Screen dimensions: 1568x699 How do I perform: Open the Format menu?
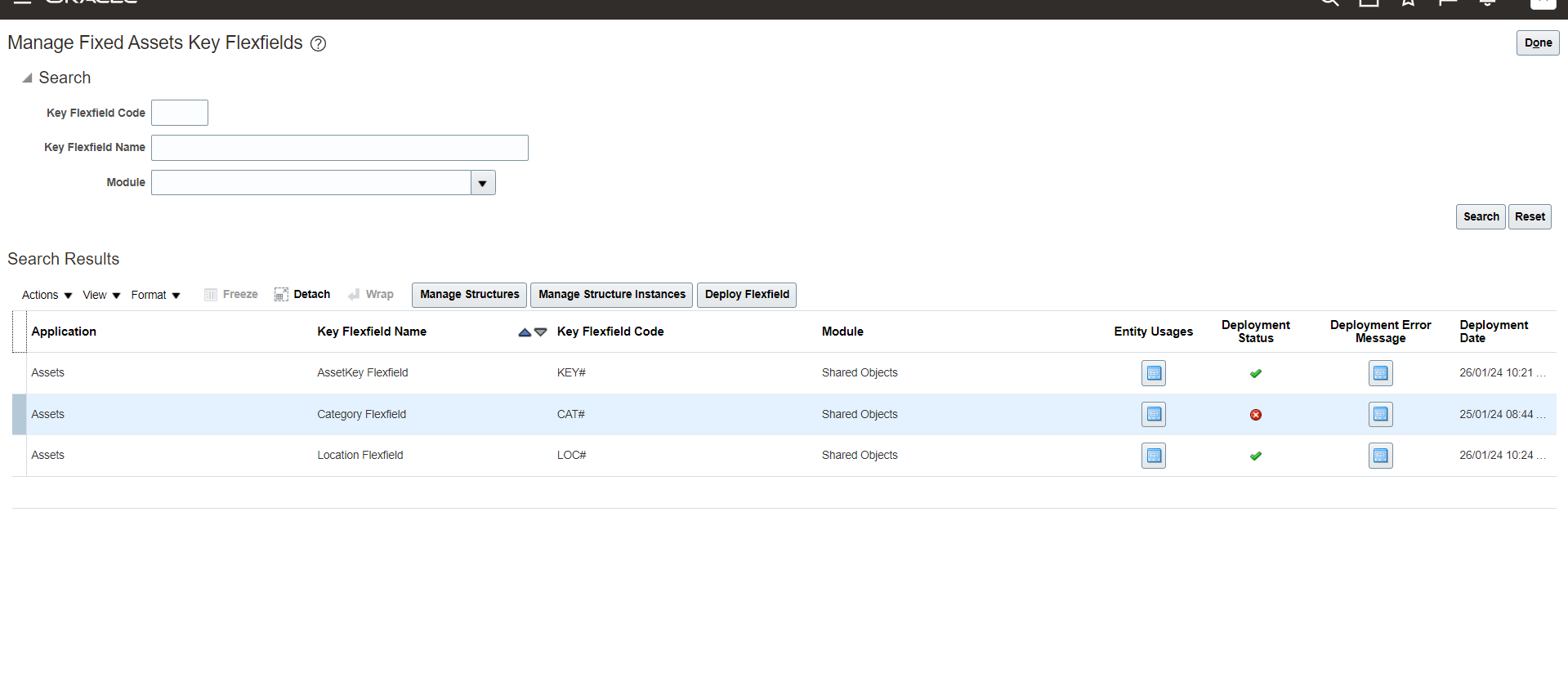tap(155, 295)
